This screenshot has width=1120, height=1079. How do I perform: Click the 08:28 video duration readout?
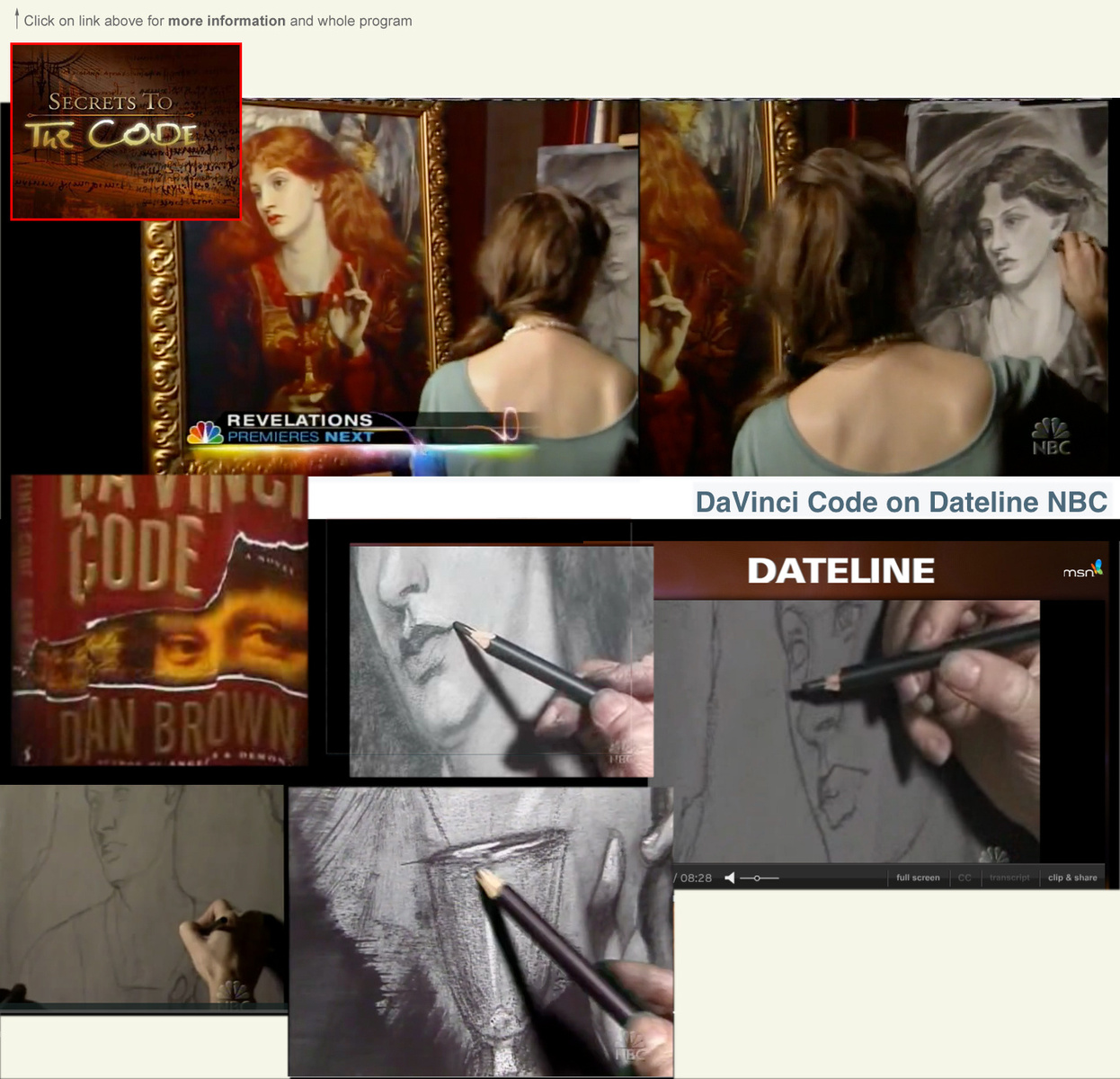[694, 878]
